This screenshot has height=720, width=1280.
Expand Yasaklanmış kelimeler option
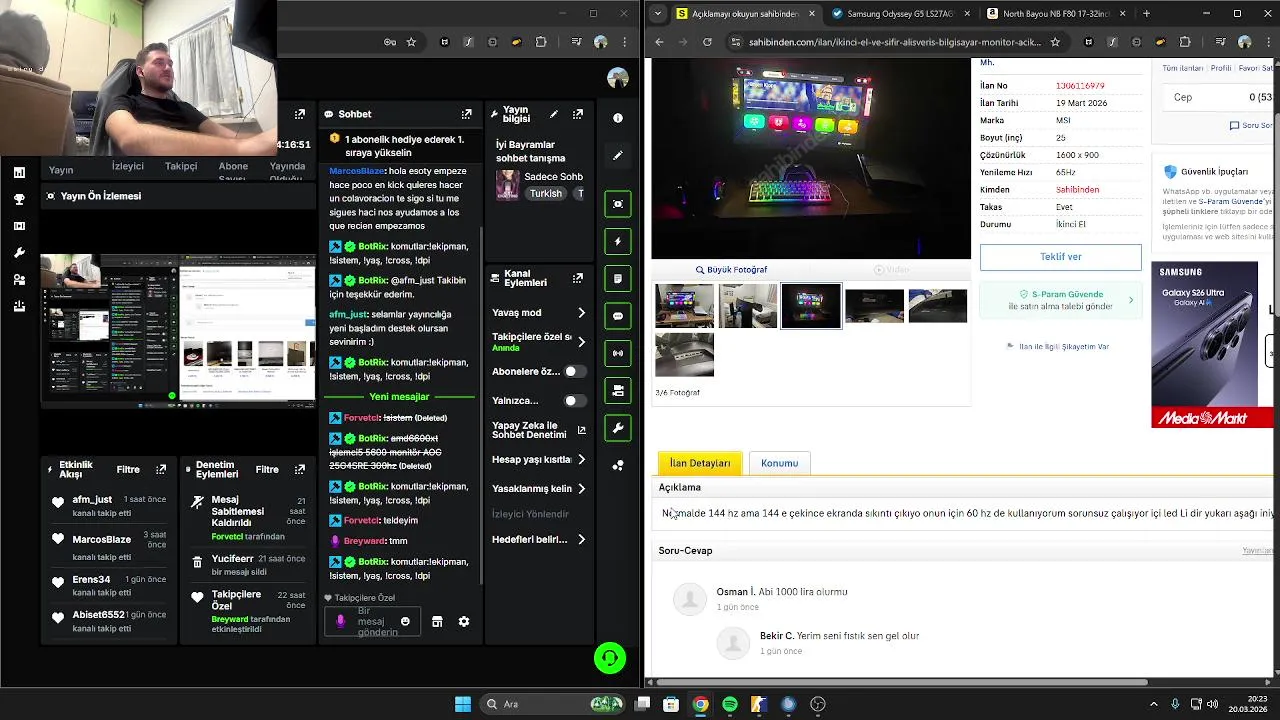click(x=581, y=489)
